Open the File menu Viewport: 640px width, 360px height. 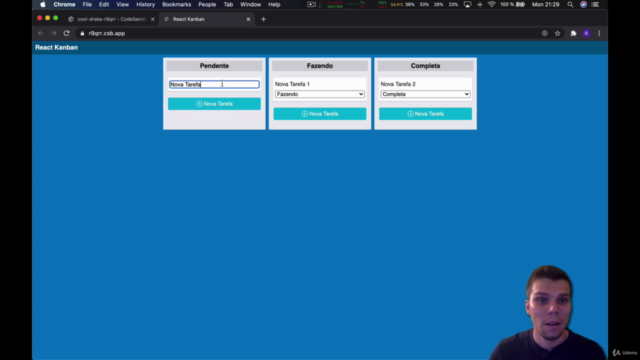point(87,4)
